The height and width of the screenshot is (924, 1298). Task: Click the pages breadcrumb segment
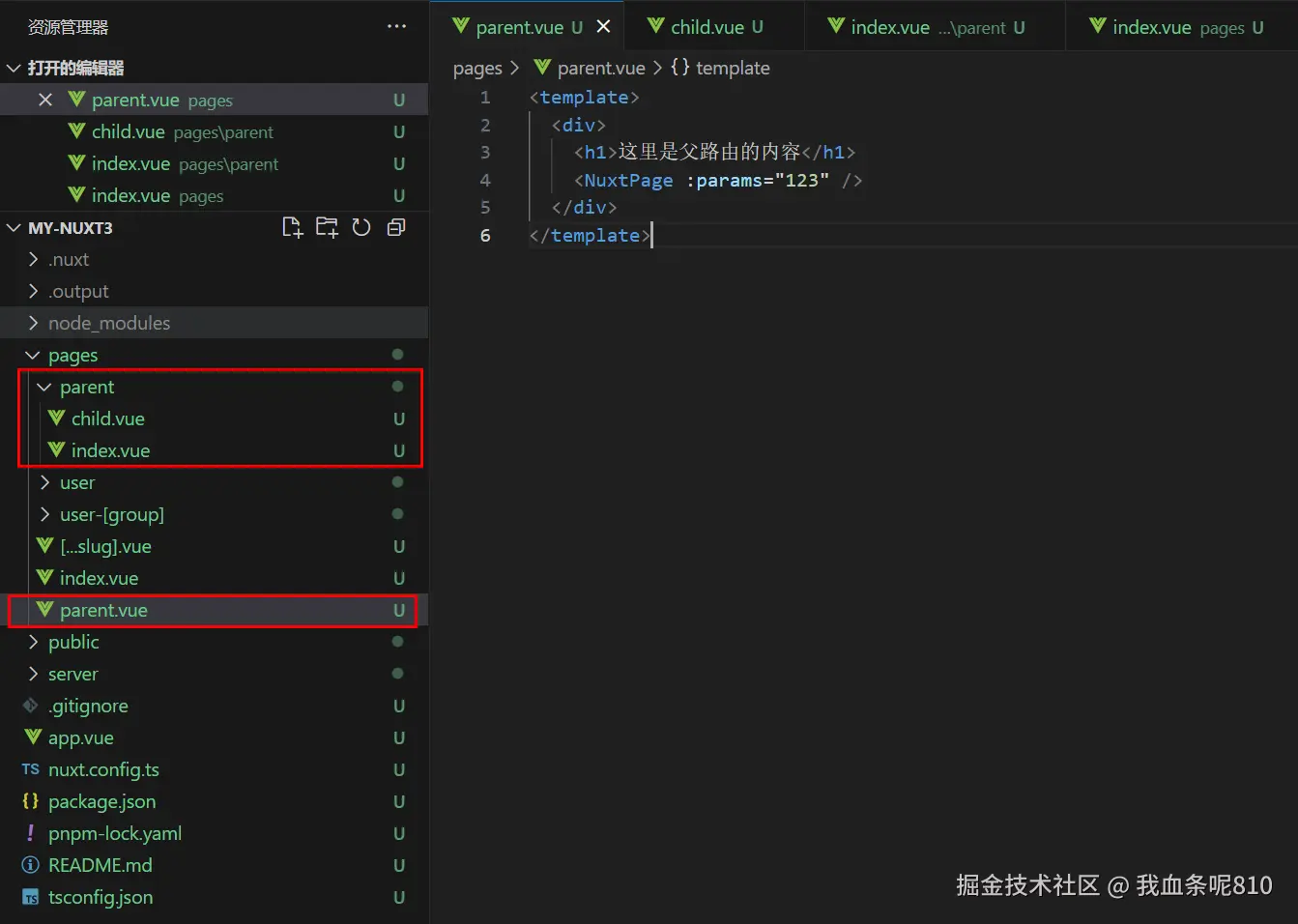(x=477, y=68)
